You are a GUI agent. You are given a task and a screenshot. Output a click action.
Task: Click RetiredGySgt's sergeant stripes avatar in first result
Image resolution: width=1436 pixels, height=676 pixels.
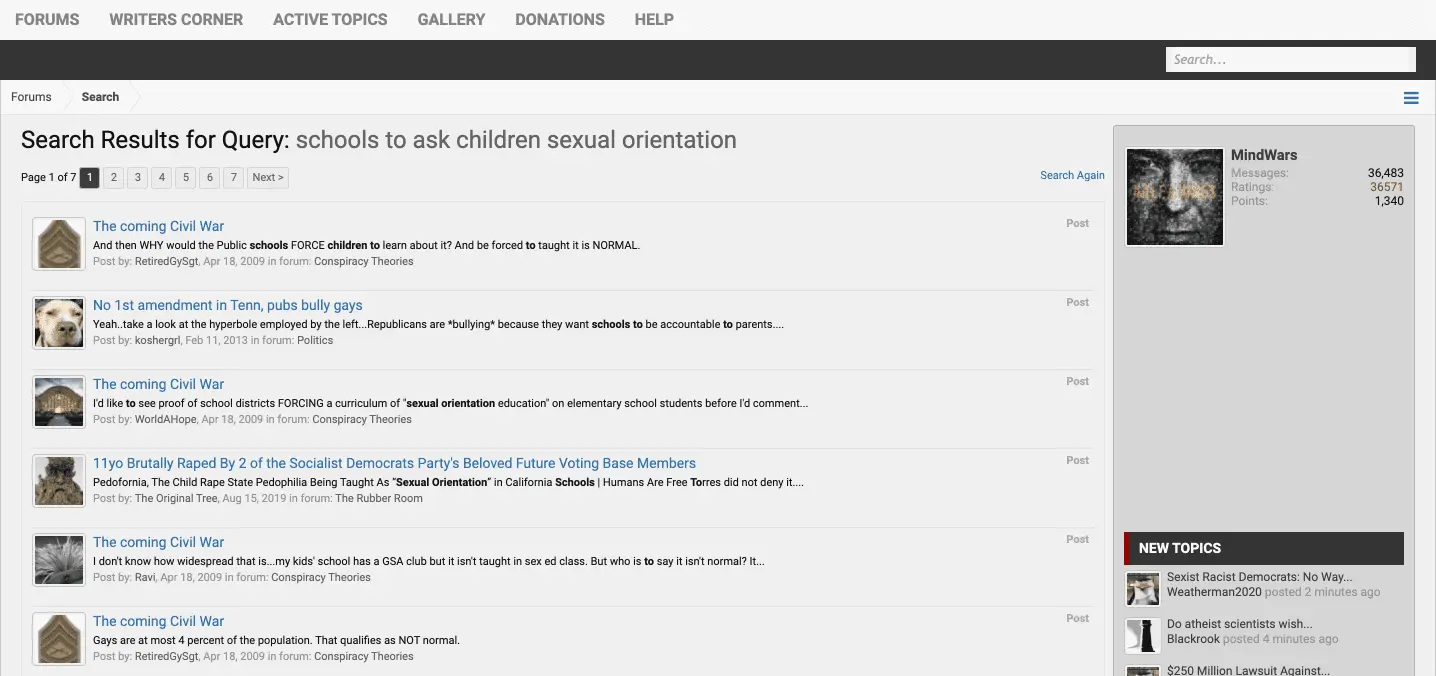59,244
